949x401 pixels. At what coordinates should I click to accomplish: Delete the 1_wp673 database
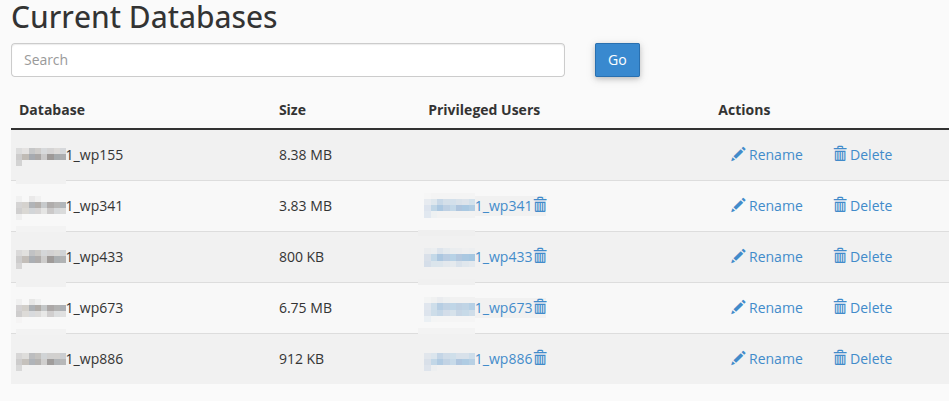[862, 308]
